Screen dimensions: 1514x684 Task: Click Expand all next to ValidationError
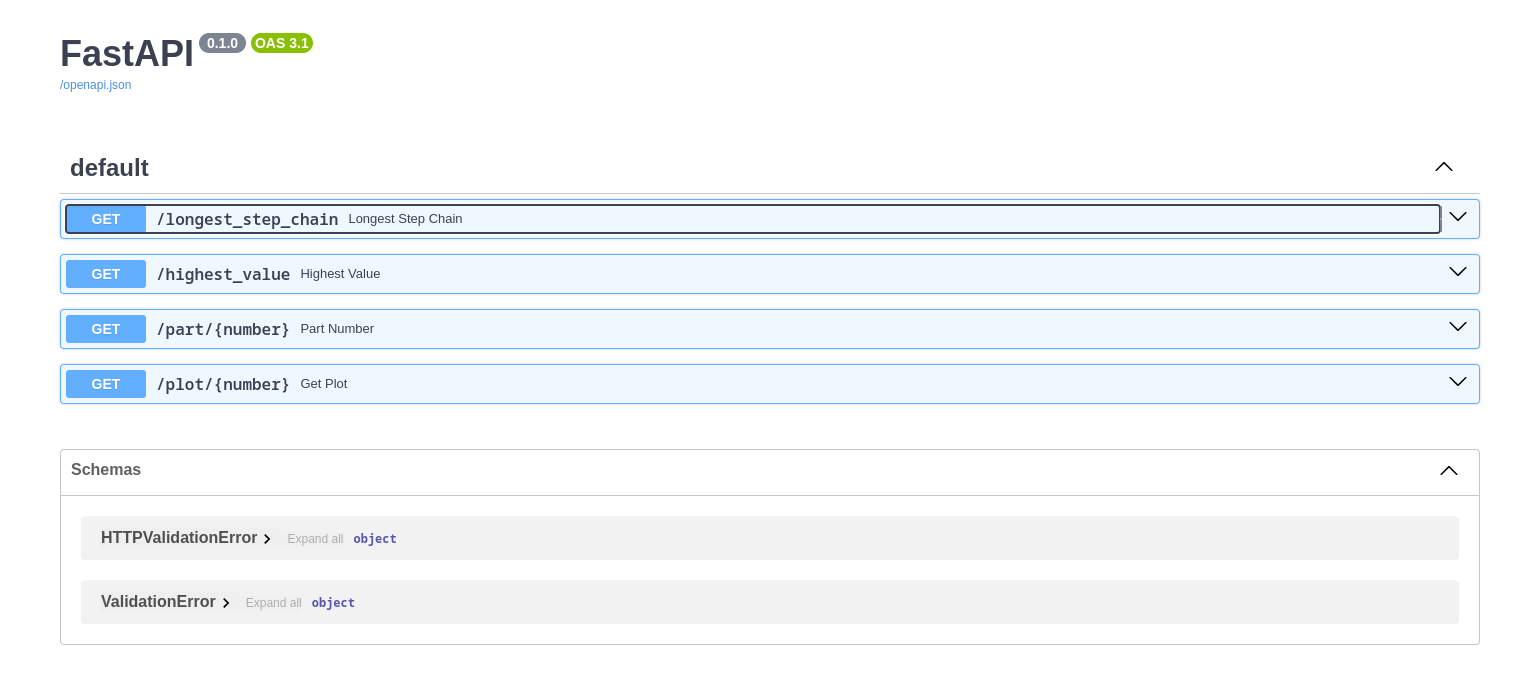273,603
